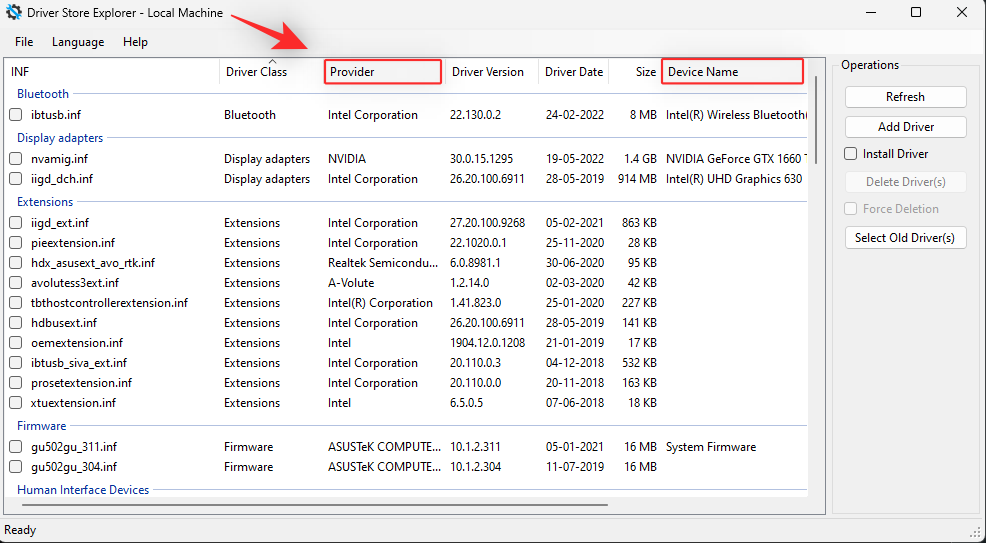Select the A-Volute provider cell
Image resolution: width=986 pixels, height=543 pixels.
(x=351, y=283)
